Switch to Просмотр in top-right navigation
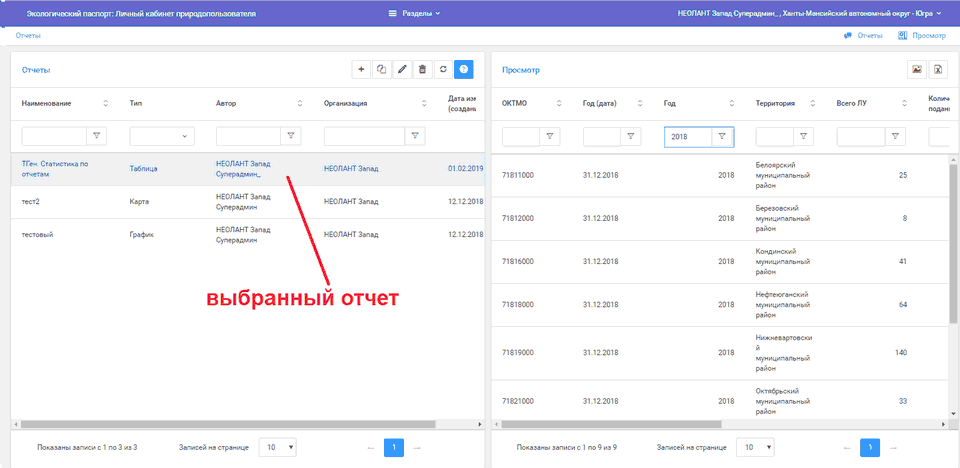 coord(922,36)
